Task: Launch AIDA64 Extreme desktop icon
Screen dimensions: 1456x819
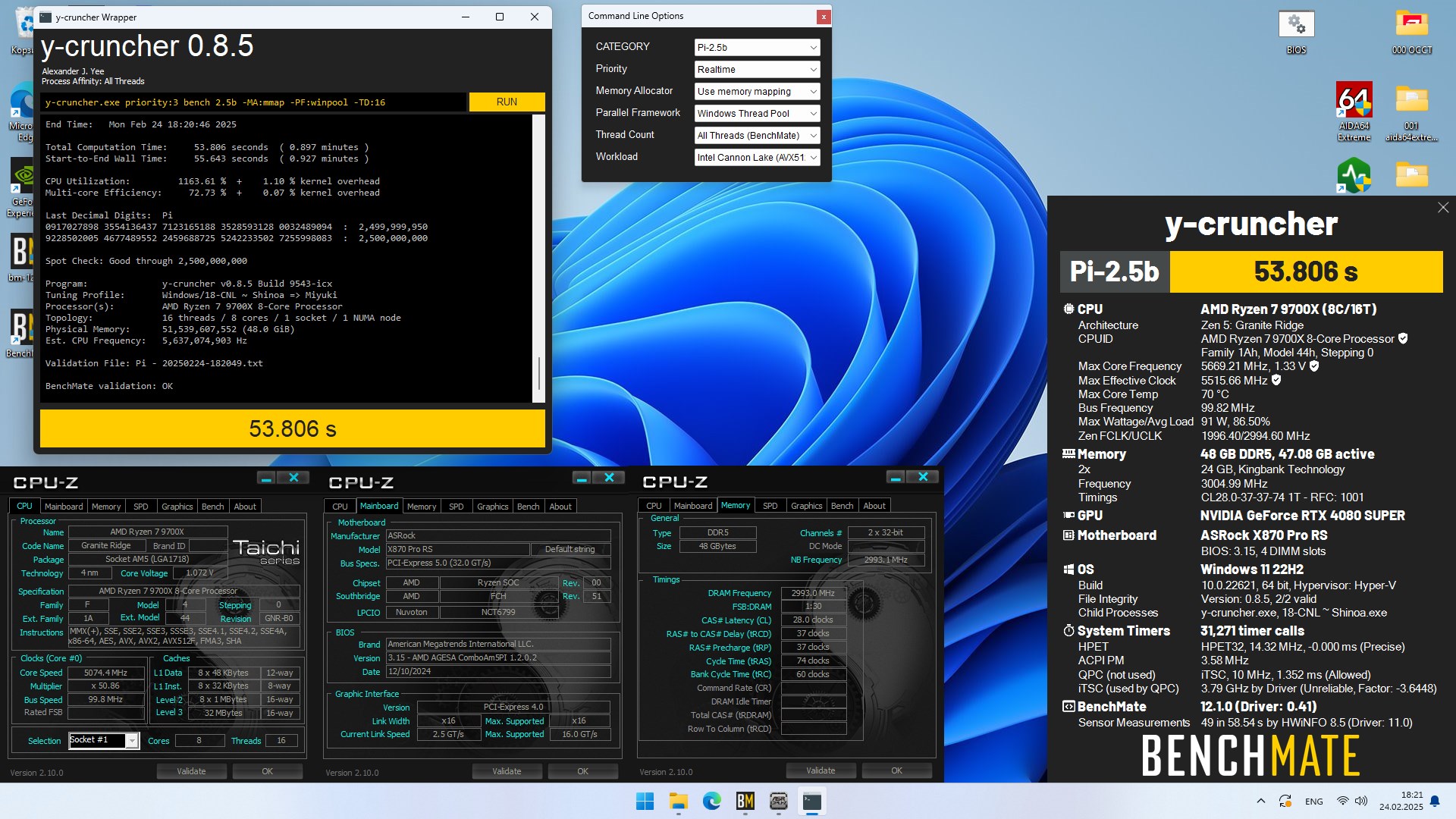Action: (x=1354, y=111)
